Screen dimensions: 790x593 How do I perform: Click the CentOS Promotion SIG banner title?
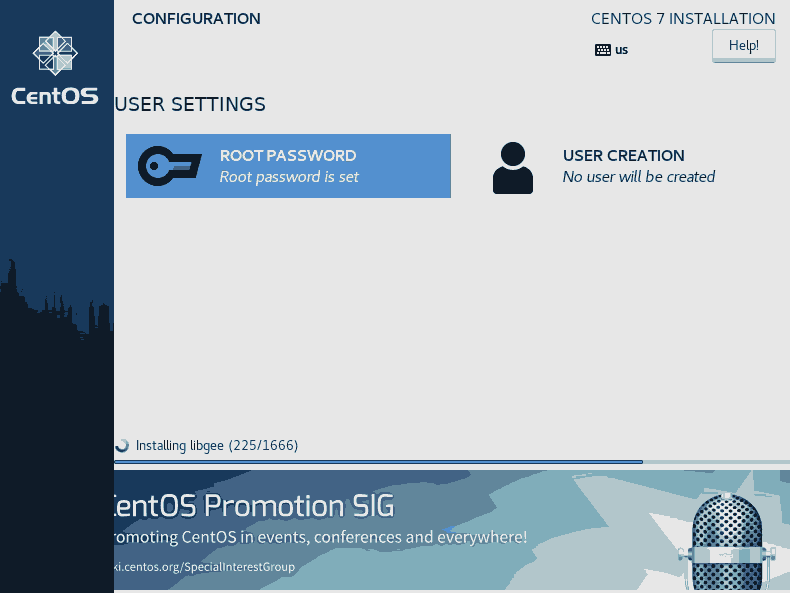pos(254,506)
